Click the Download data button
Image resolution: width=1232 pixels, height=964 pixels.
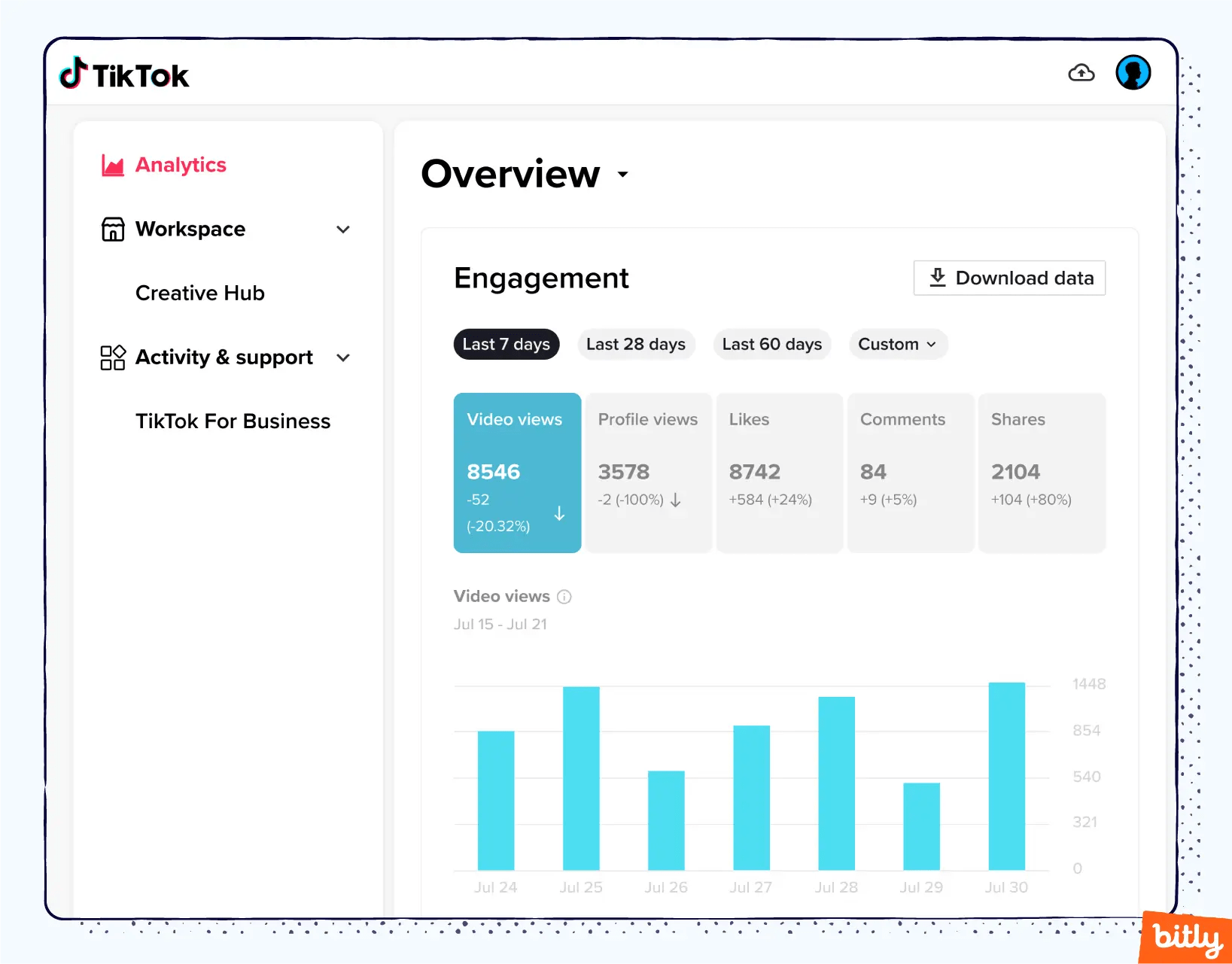point(1008,278)
